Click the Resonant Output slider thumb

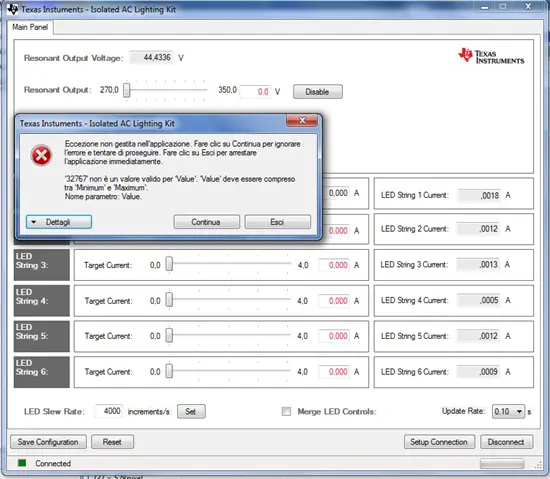127,90
